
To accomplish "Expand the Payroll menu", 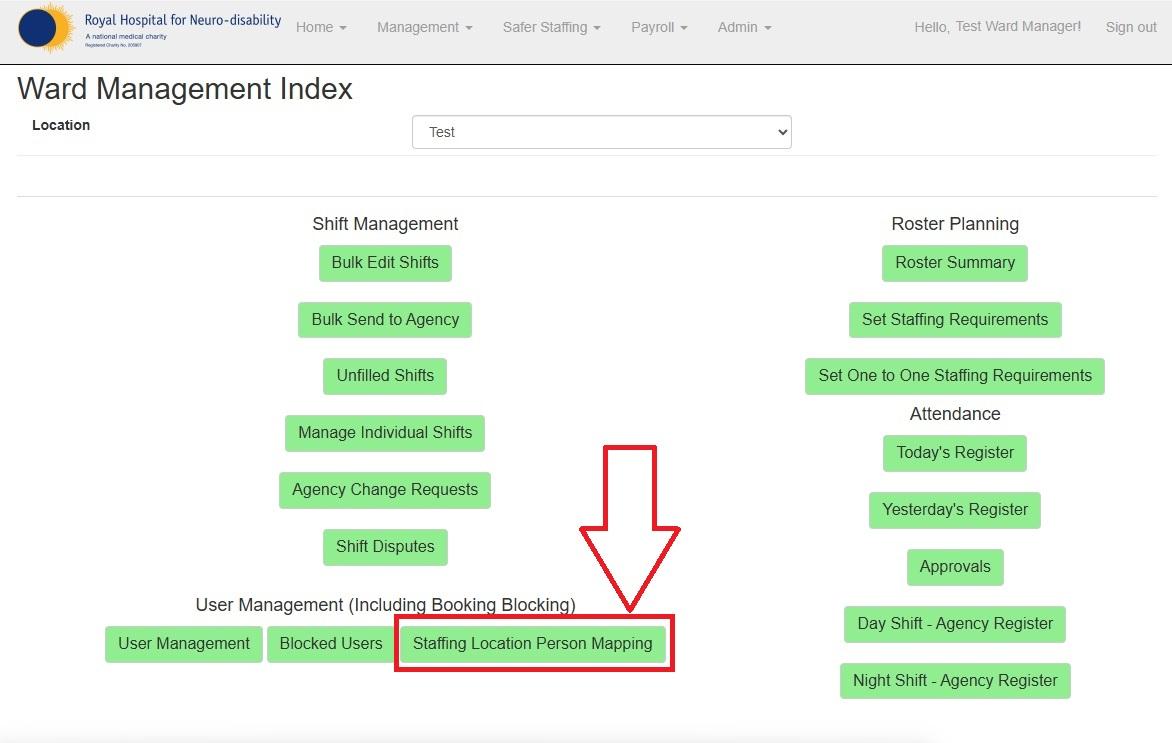I will click(x=659, y=28).
